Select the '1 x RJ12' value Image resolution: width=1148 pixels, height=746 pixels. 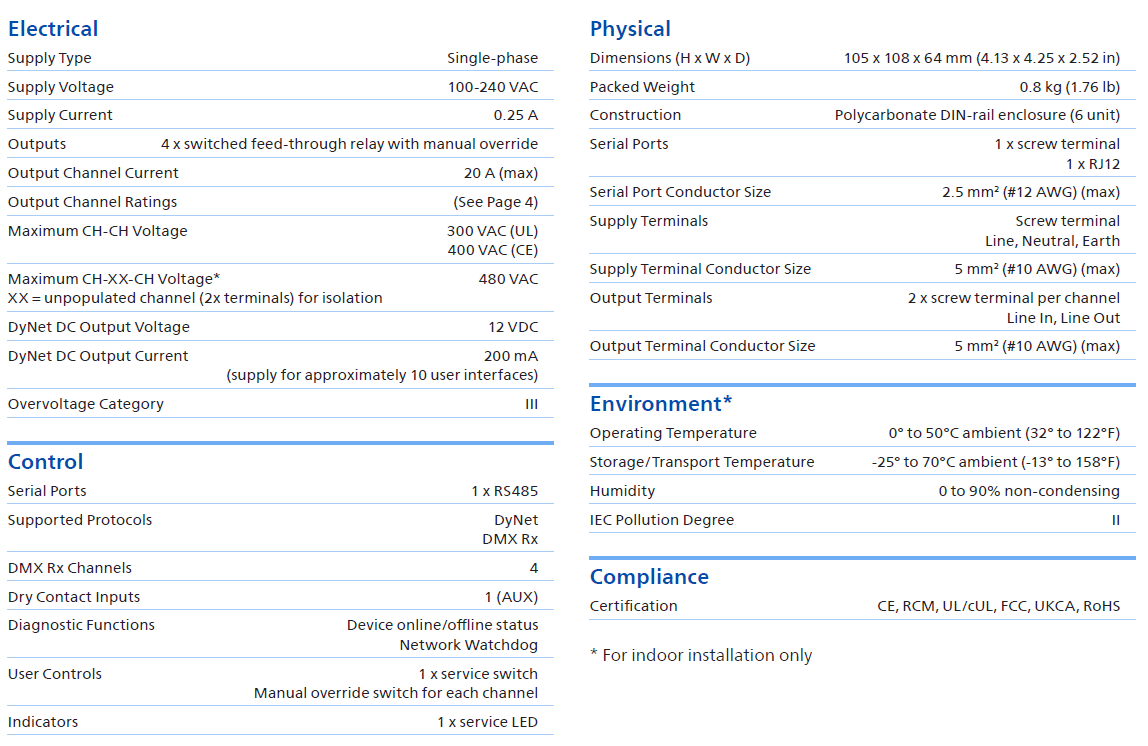(1093, 164)
